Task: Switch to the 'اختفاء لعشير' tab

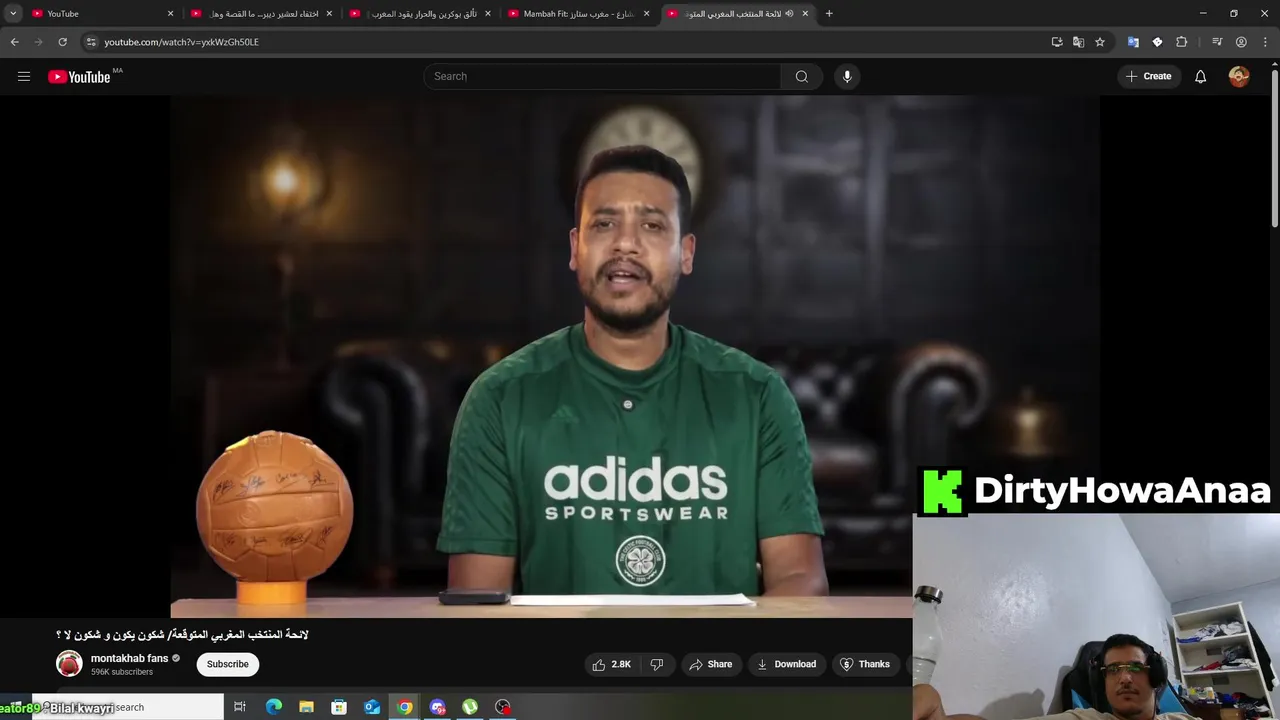Action: click(260, 14)
